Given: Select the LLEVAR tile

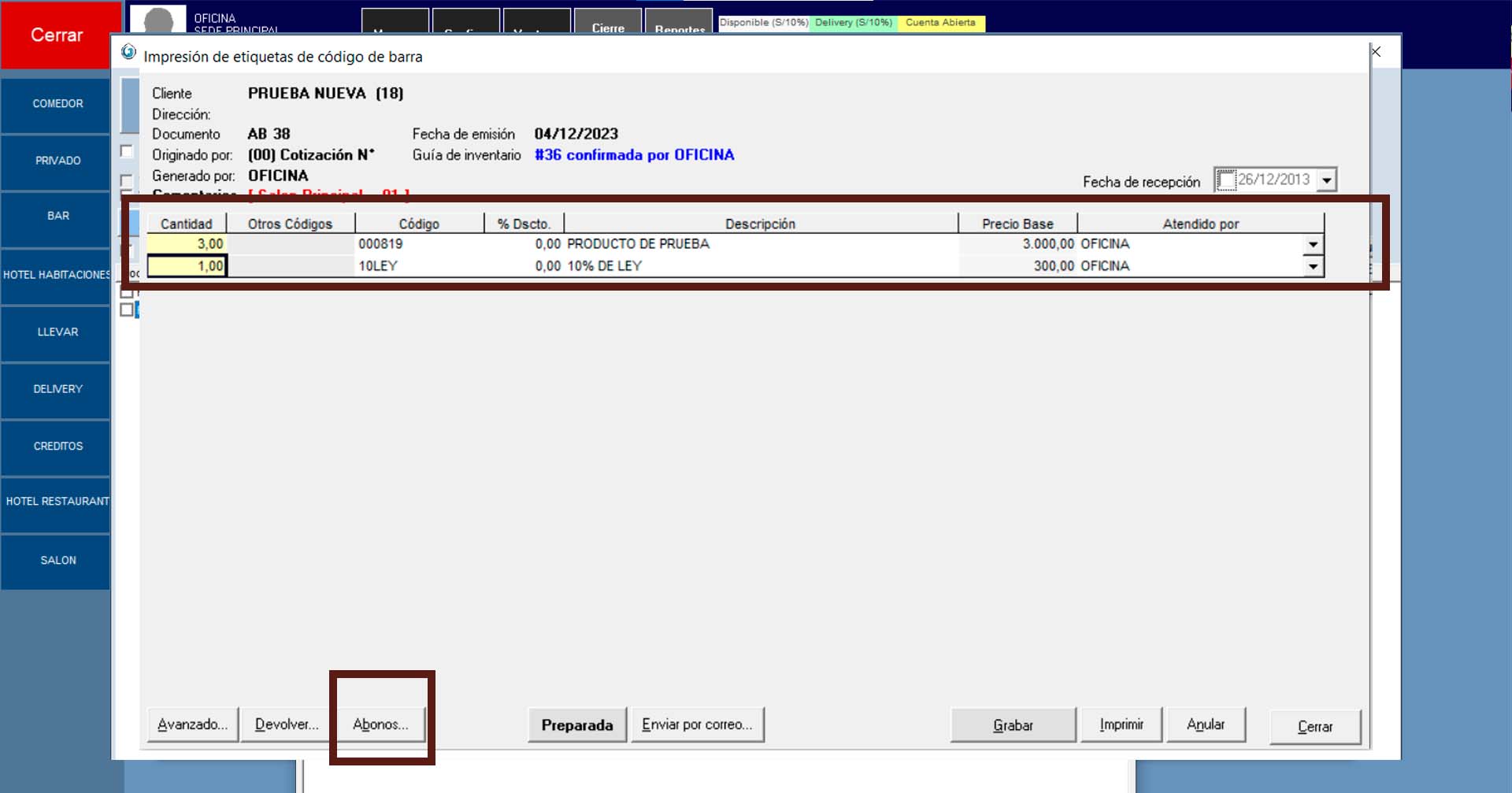Looking at the screenshot, I should [x=57, y=332].
